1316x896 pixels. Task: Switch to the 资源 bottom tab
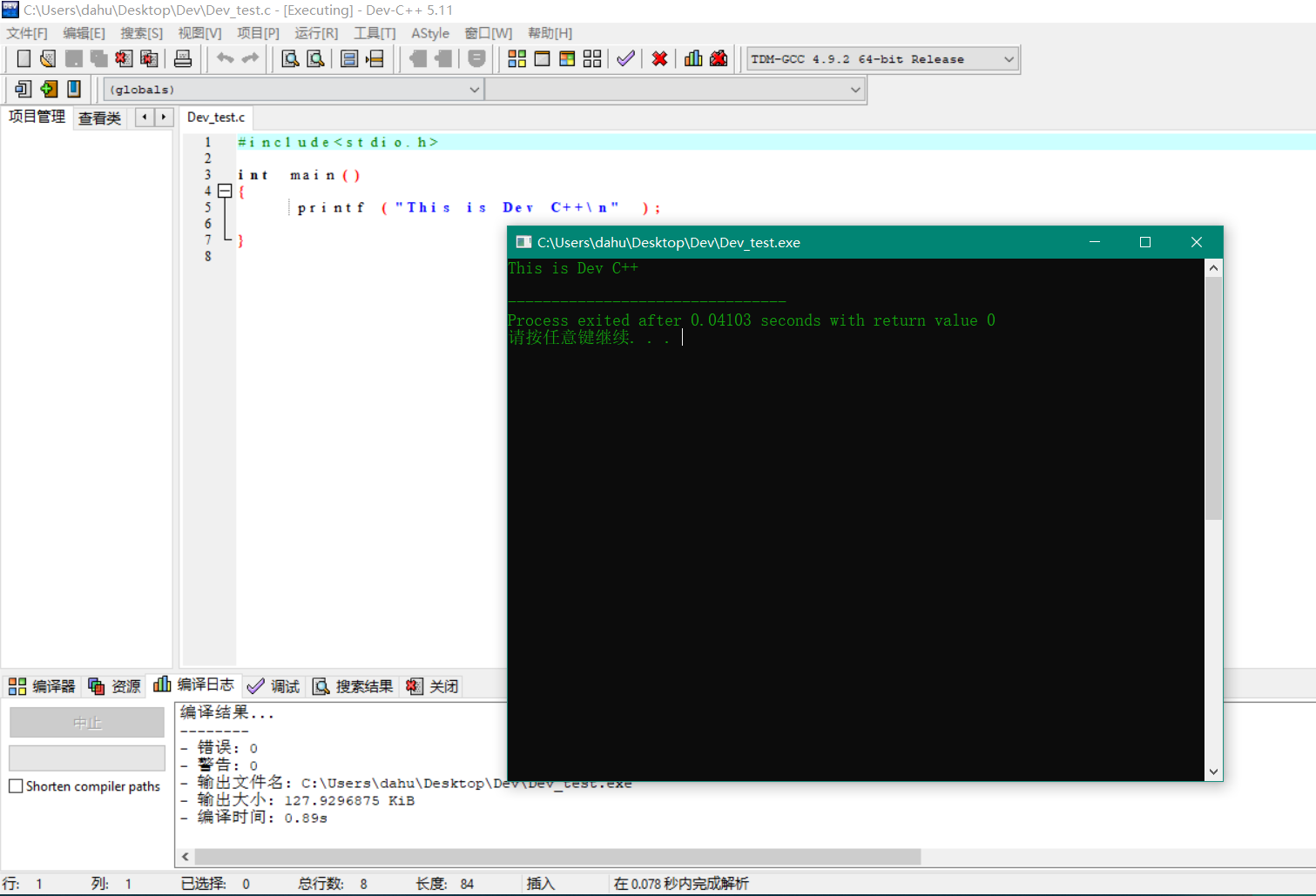point(114,686)
